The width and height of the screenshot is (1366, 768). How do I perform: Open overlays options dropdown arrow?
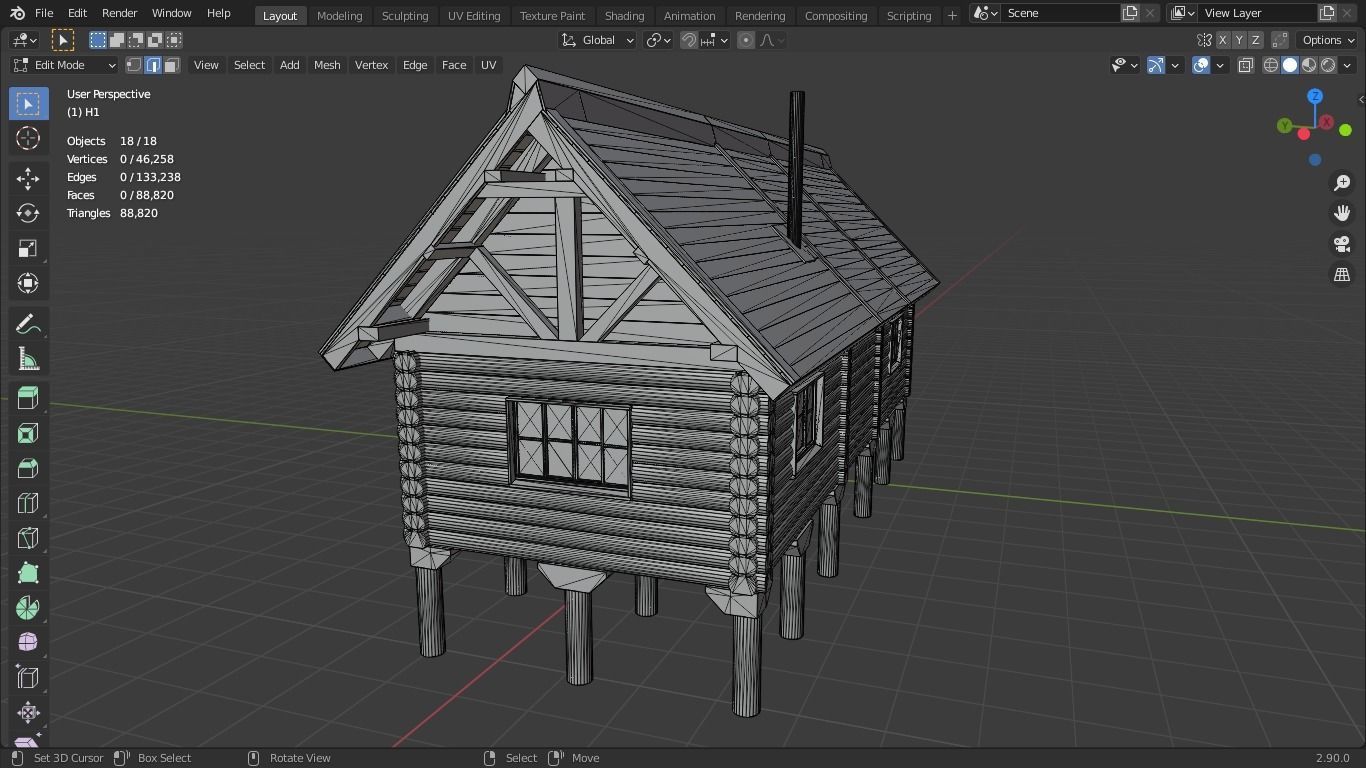coord(1219,65)
